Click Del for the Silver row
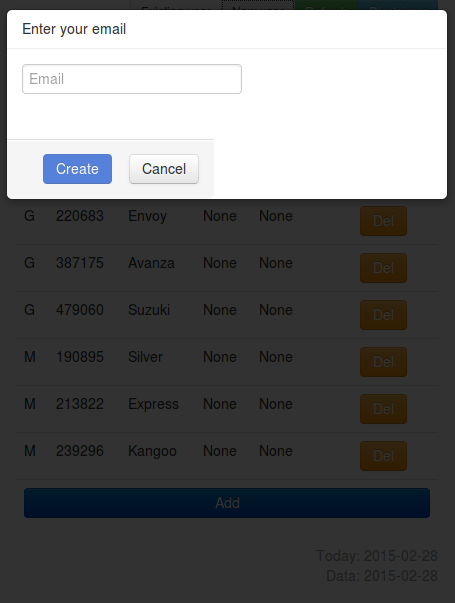 pos(383,362)
